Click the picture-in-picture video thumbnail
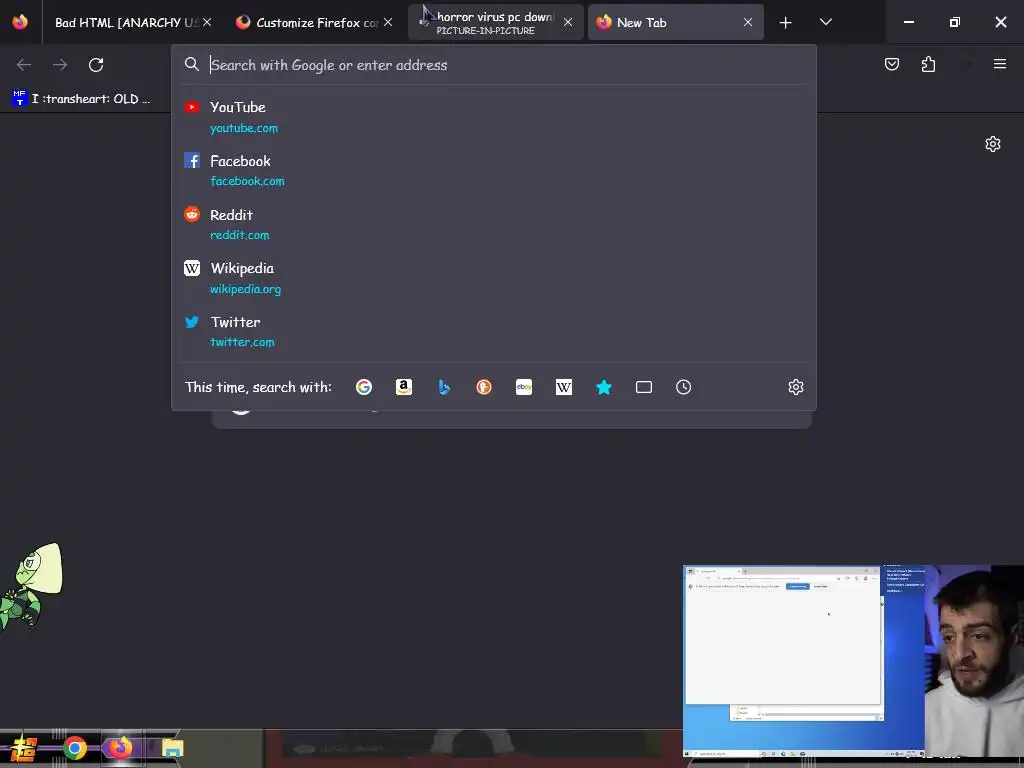1024x768 pixels. [x=853, y=661]
